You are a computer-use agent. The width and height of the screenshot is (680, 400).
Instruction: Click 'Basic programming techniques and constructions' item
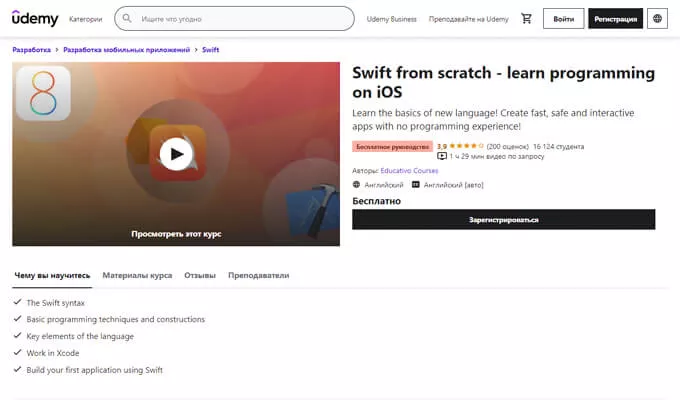click(115, 319)
